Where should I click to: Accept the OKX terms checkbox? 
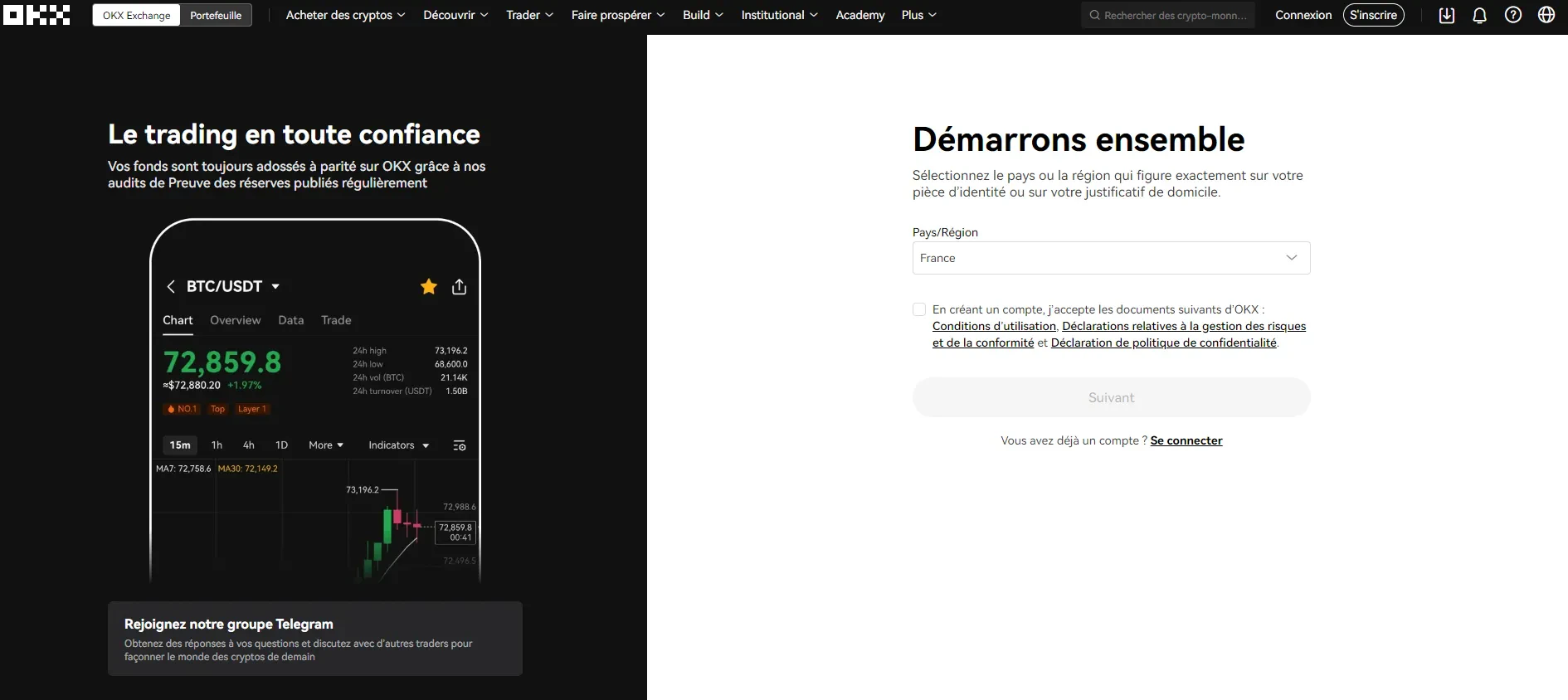[x=919, y=309]
